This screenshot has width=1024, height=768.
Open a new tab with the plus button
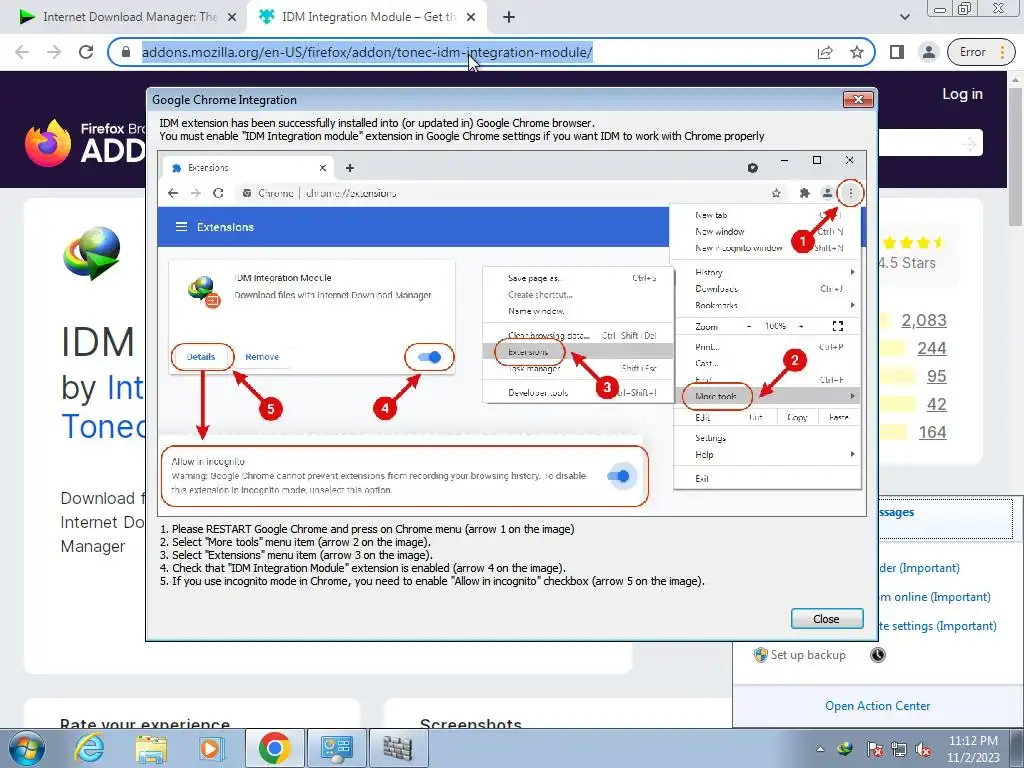click(509, 17)
